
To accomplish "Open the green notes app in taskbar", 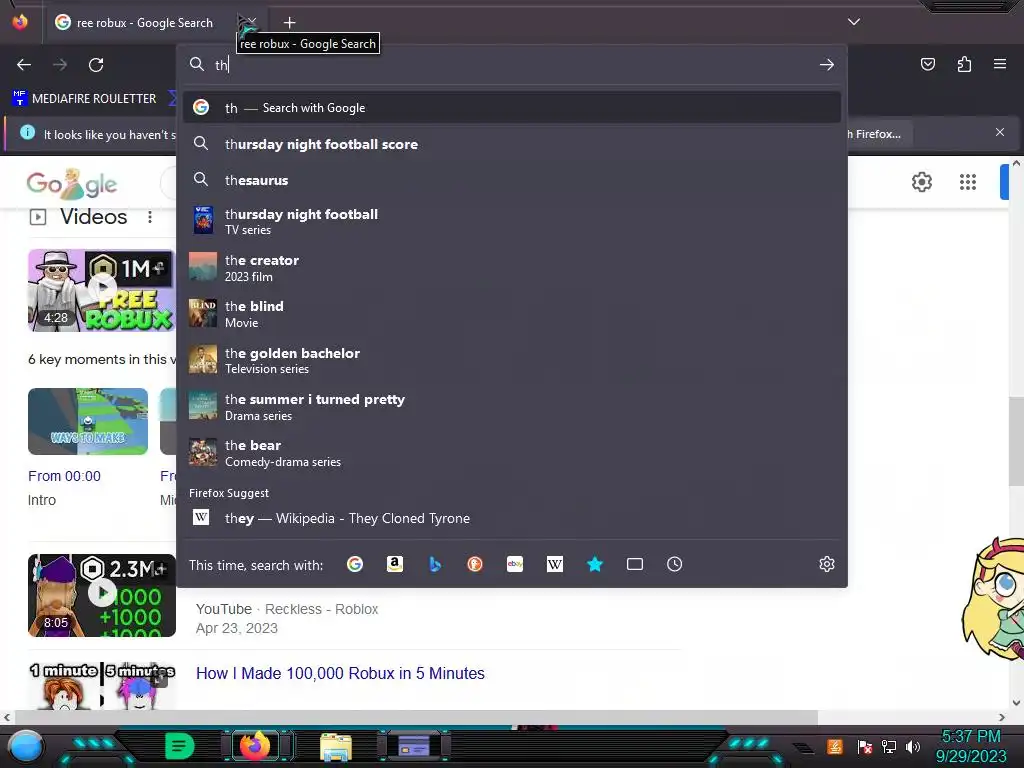I will [180, 746].
